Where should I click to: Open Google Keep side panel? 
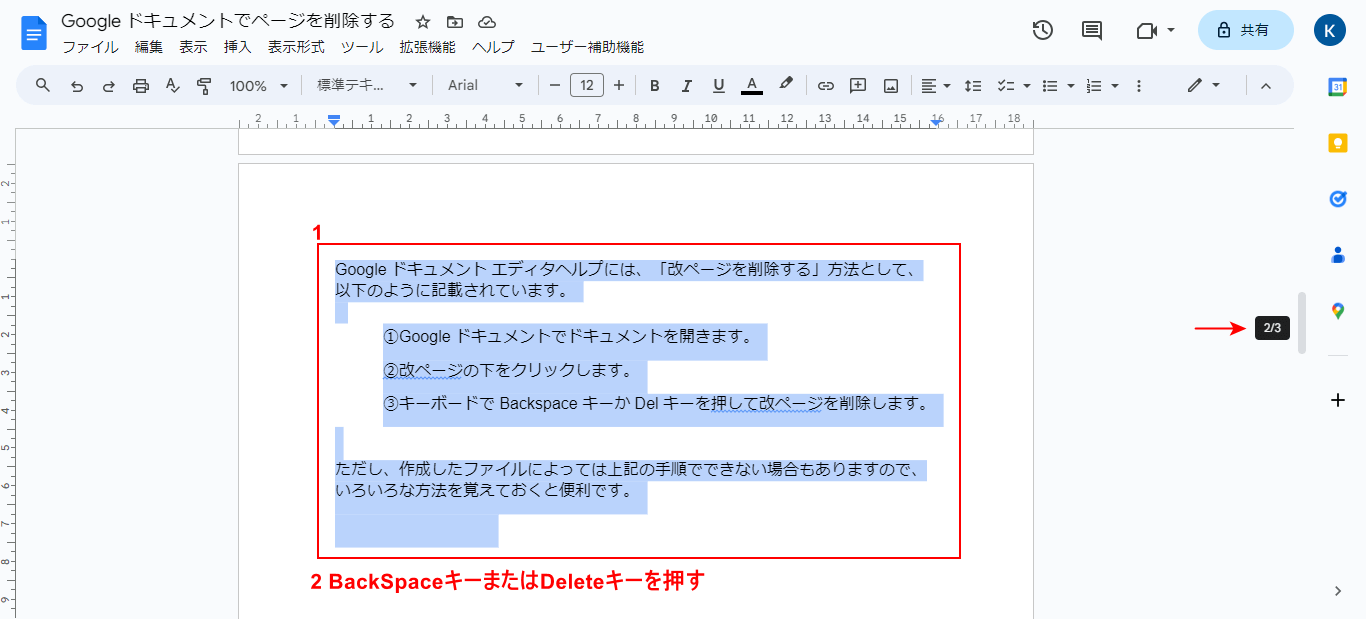[x=1338, y=143]
